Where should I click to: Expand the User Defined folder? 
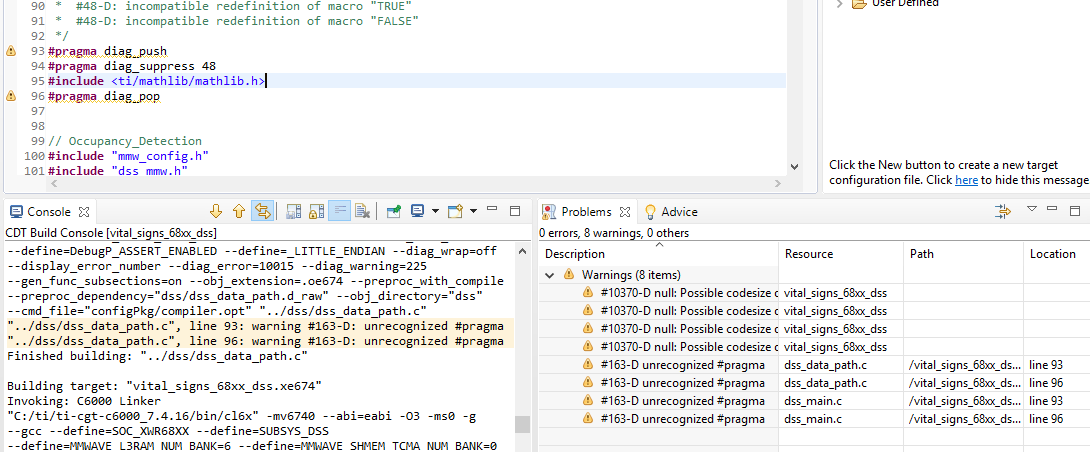click(x=840, y=3)
